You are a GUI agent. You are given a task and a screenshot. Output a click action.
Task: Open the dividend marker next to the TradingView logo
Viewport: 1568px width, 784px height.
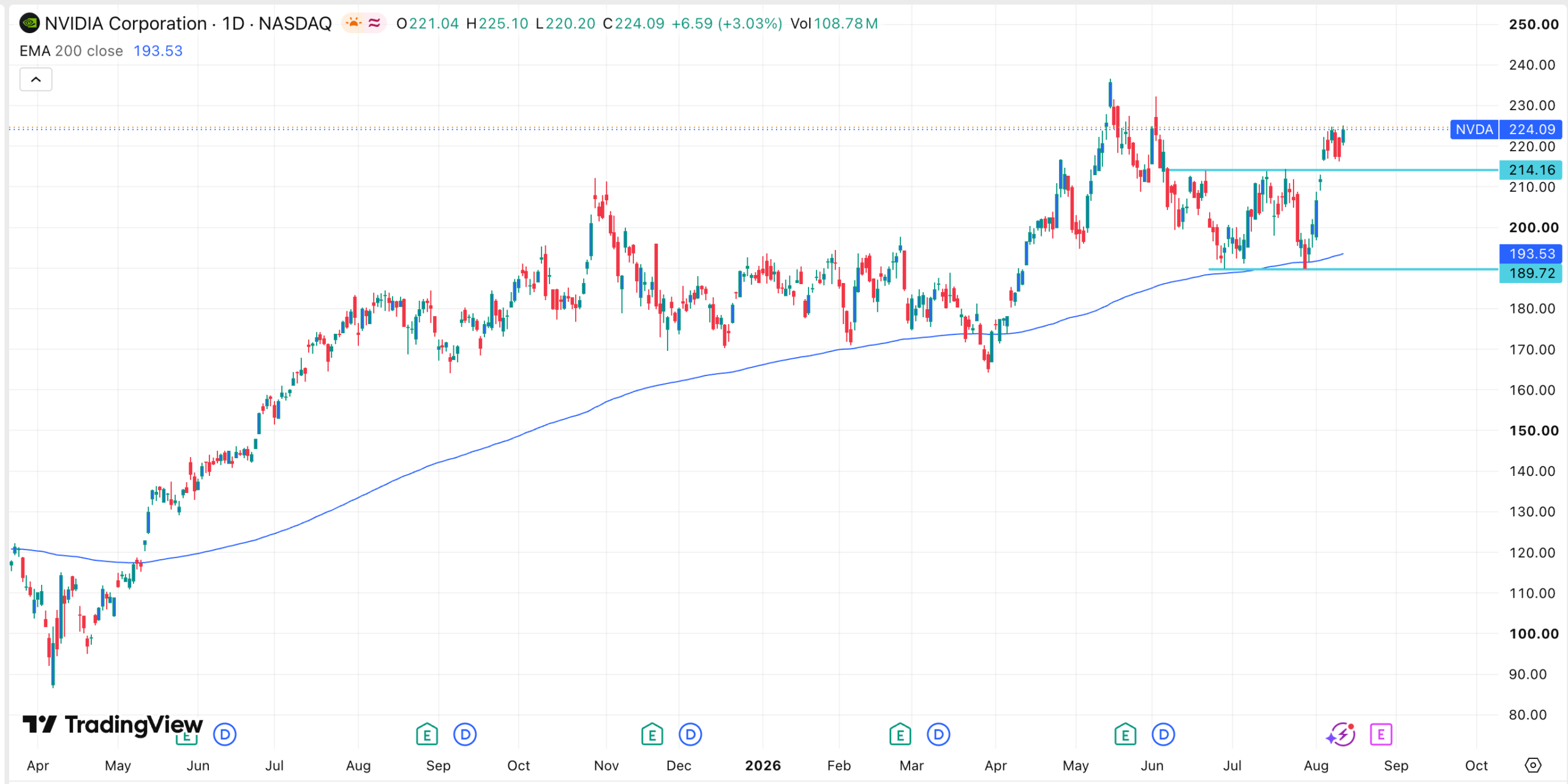click(225, 734)
